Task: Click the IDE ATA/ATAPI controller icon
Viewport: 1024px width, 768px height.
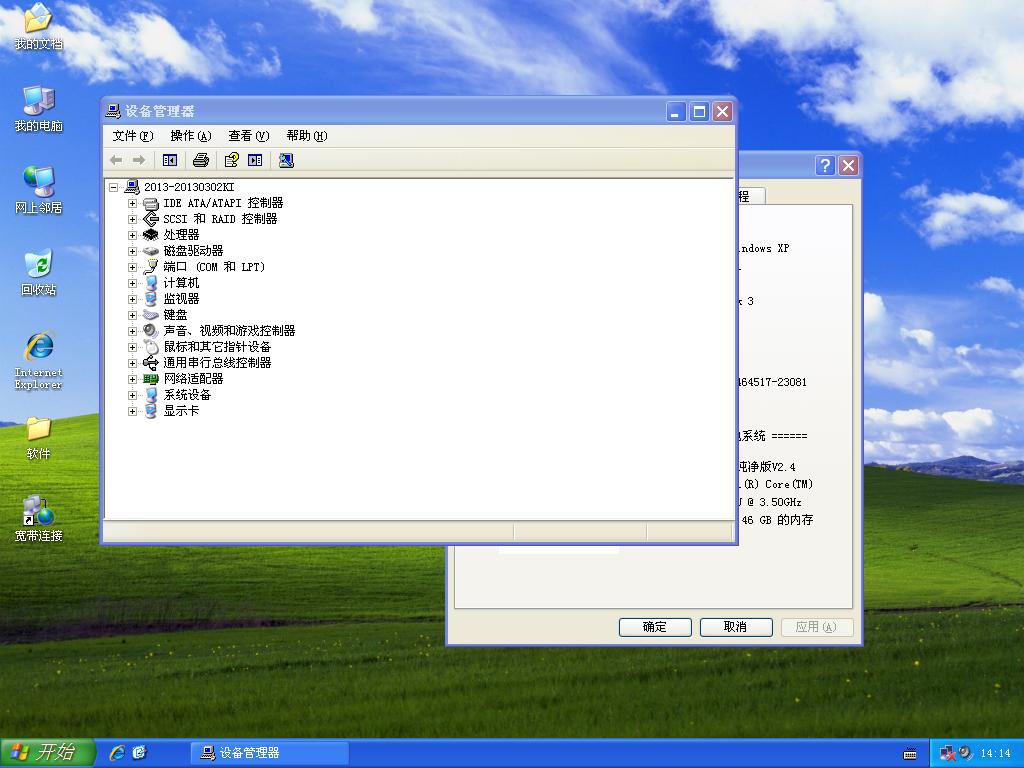Action: [151, 204]
